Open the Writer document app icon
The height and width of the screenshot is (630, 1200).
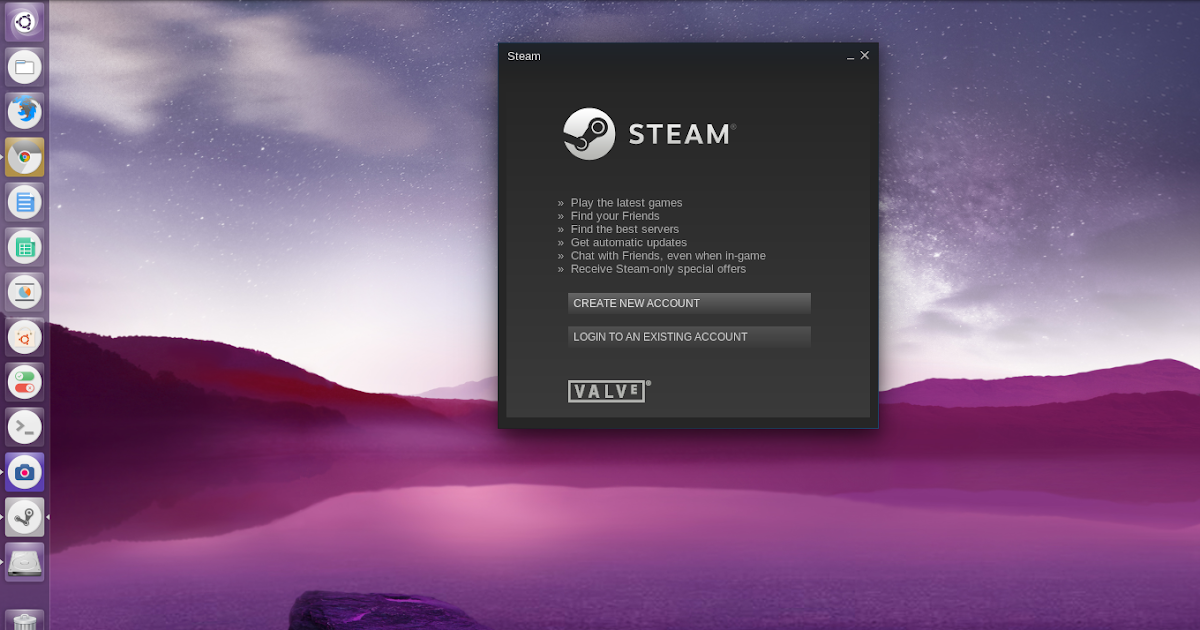click(x=24, y=202)
